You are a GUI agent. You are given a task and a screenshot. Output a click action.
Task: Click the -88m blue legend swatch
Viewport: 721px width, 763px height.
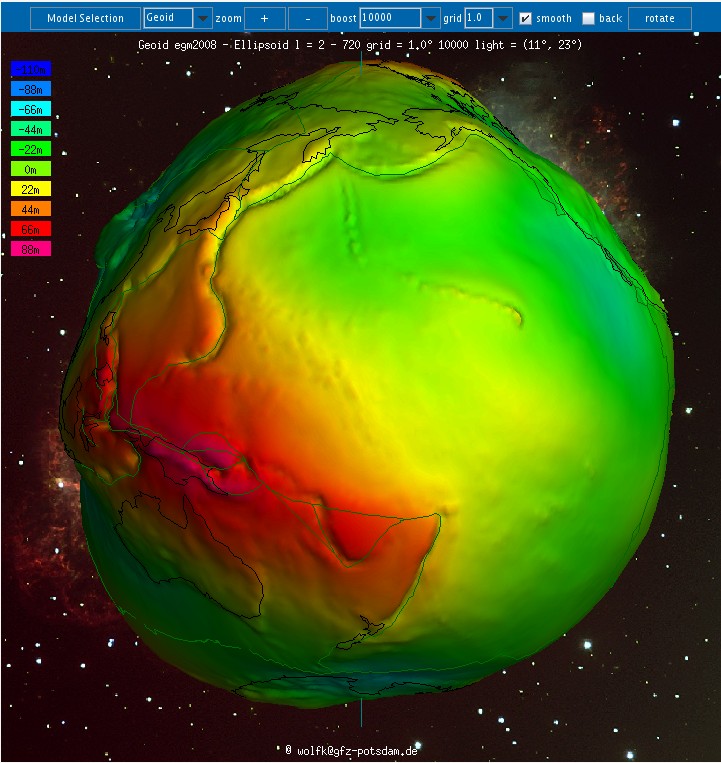tap(31, 90)
